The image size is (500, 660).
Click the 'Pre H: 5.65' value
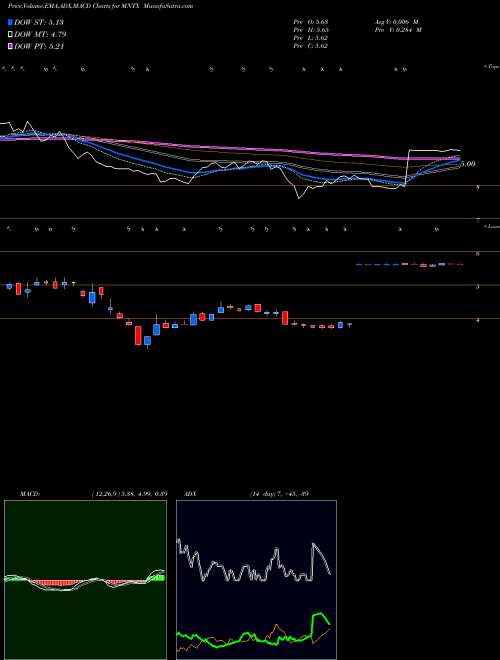point(311,30)
